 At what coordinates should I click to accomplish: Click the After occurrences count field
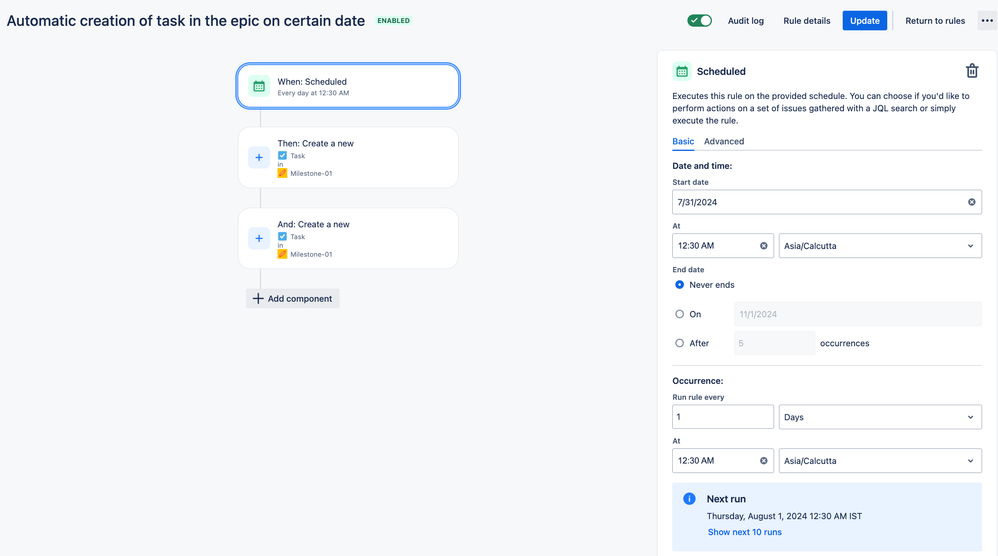[774, 343]
